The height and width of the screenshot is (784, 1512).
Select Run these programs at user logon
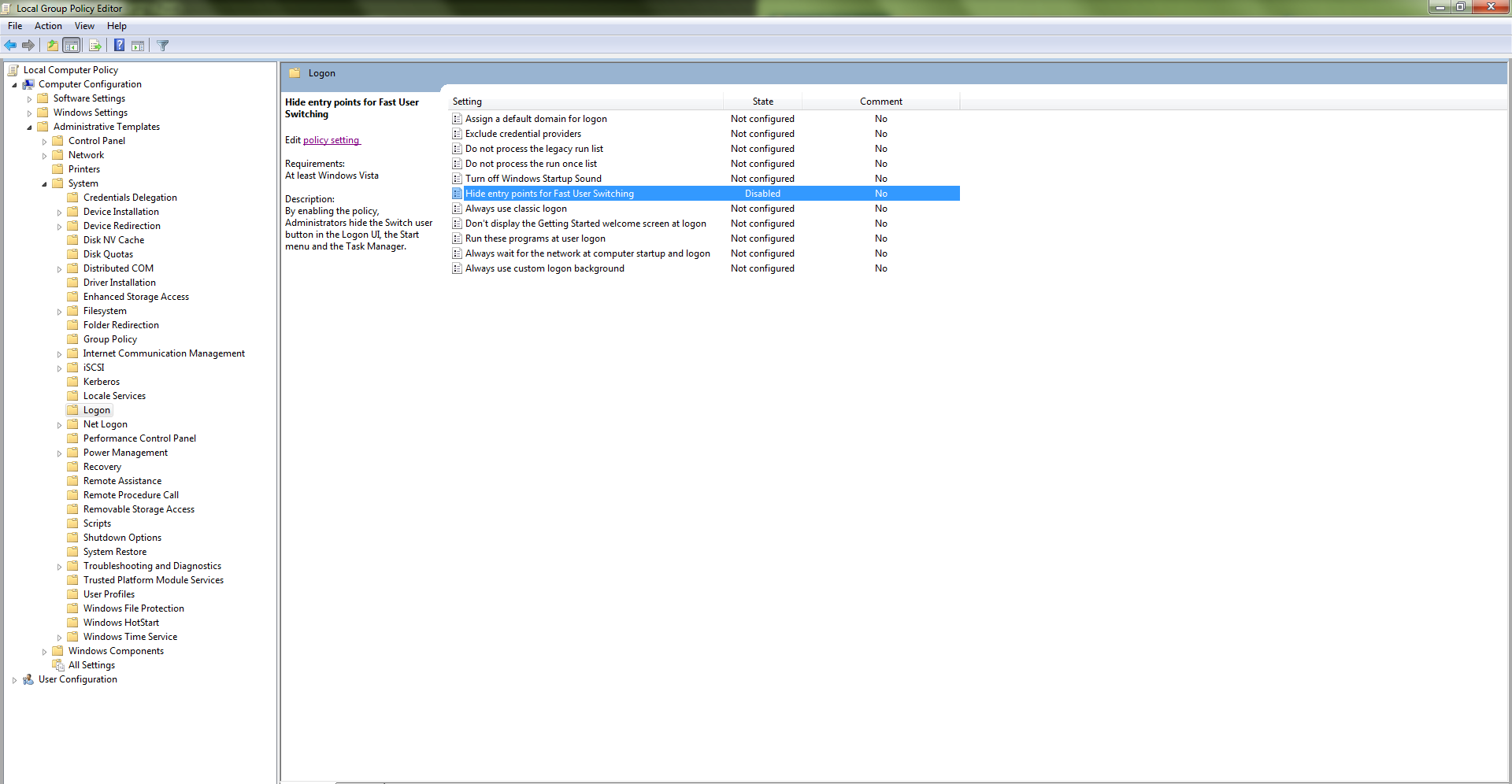tap(535, 239)
